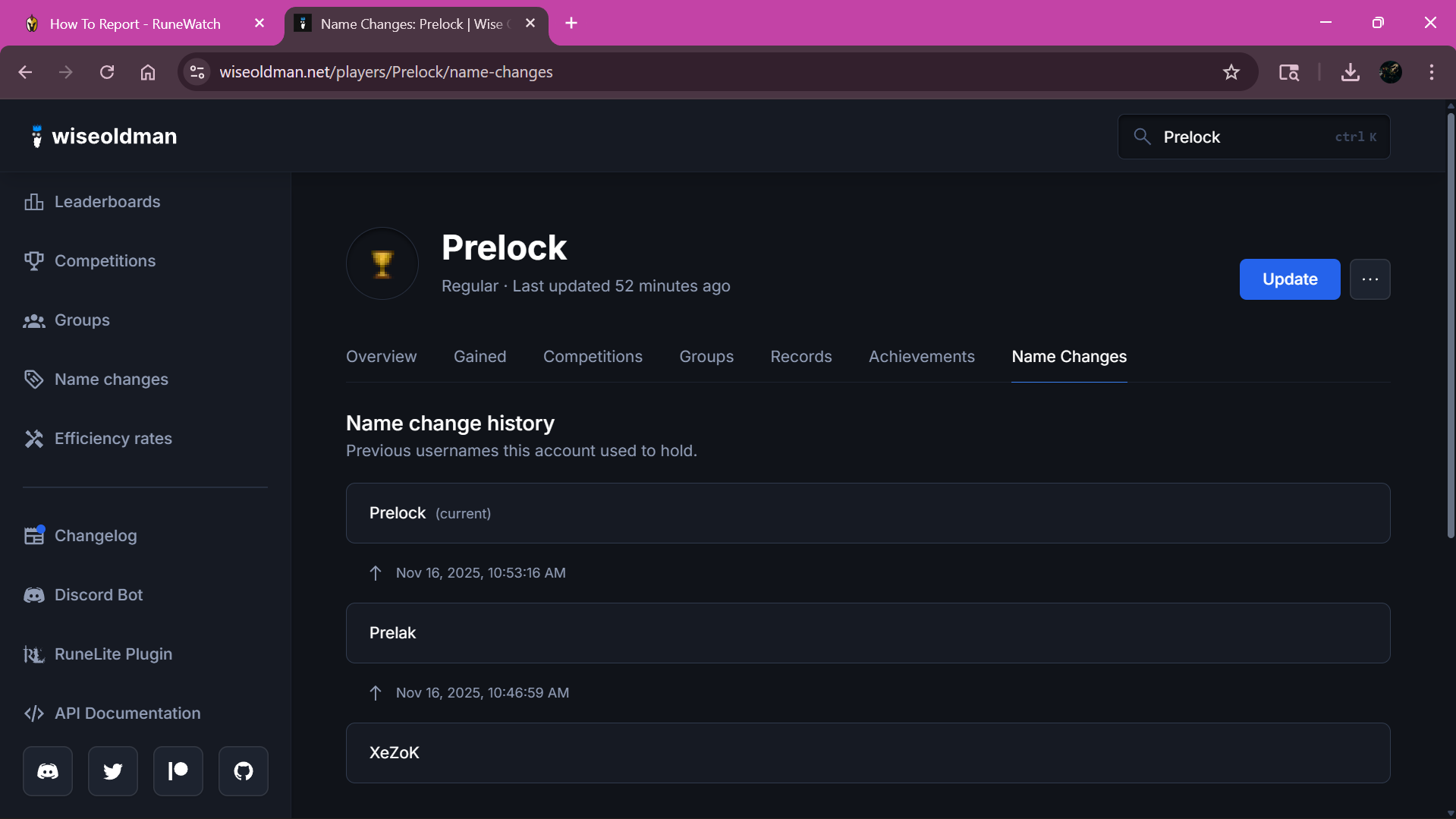
Task: Open the API Documentation link
Action: pos(127,713)
